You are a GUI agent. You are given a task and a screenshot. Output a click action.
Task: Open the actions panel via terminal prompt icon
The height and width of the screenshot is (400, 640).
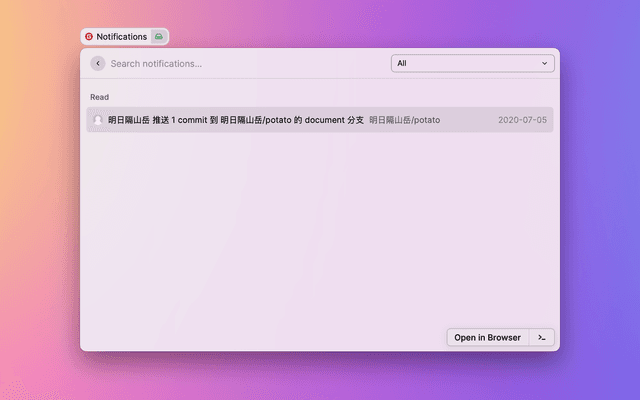[541, 337]
